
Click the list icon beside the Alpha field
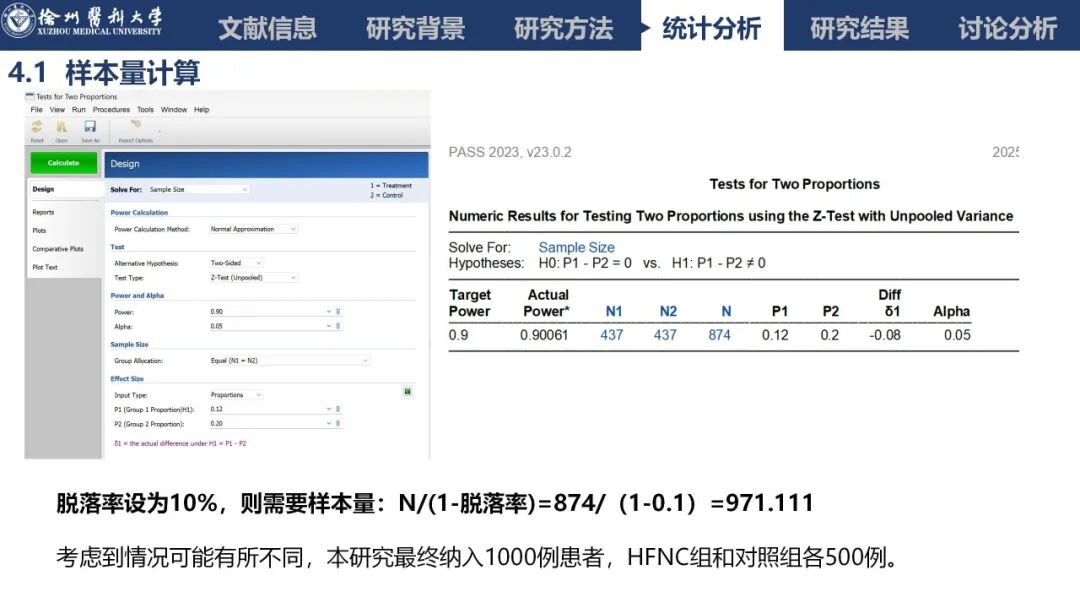point(339,324)
